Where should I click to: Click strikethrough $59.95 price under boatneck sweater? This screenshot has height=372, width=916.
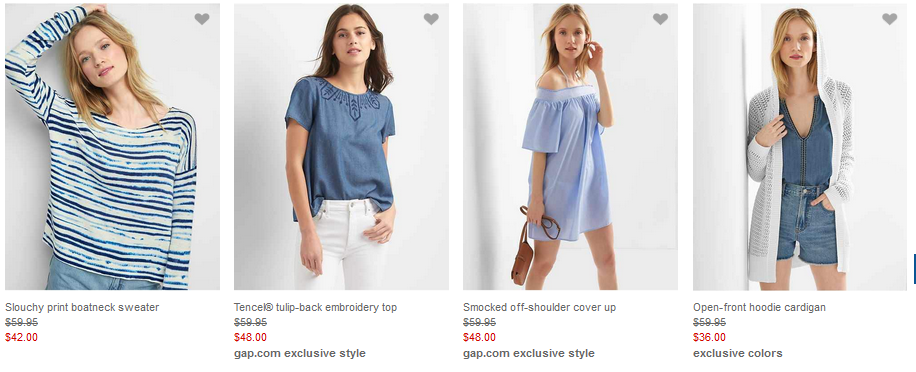pyautogui.click(x=22, y=322)
